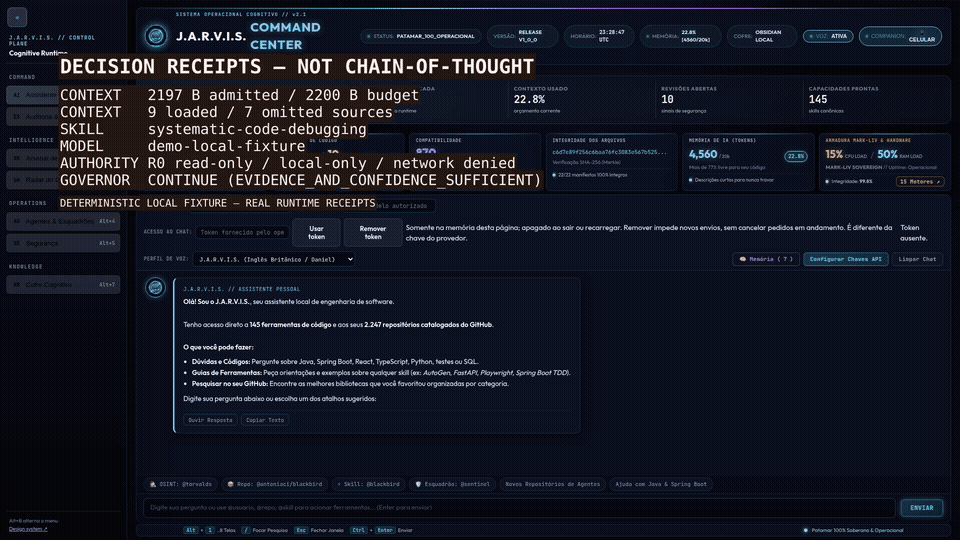Open the 15 Motores button

tap(920, 181)
